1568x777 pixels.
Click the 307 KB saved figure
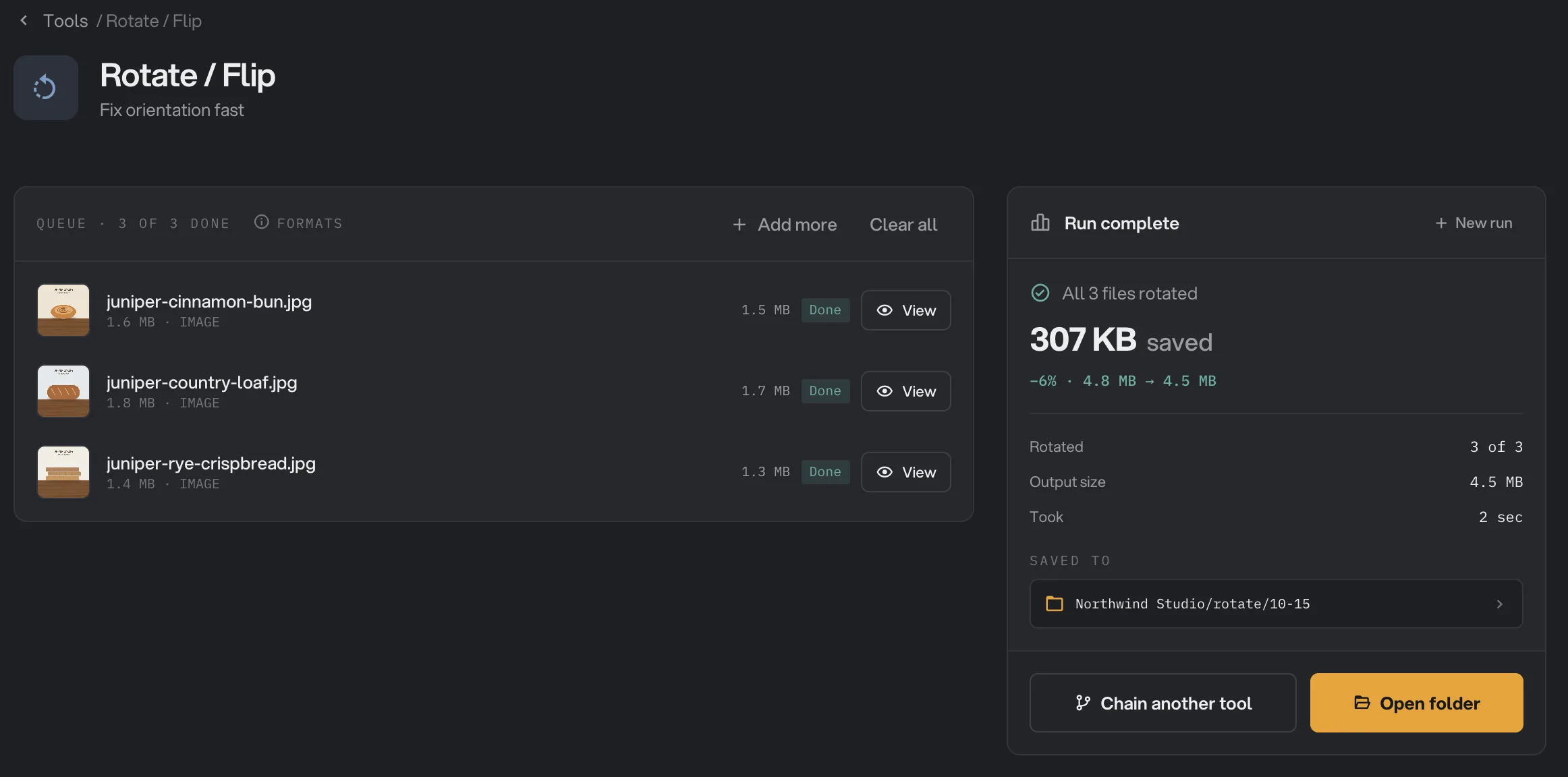pyautogui.click(x=1121, y=340)
